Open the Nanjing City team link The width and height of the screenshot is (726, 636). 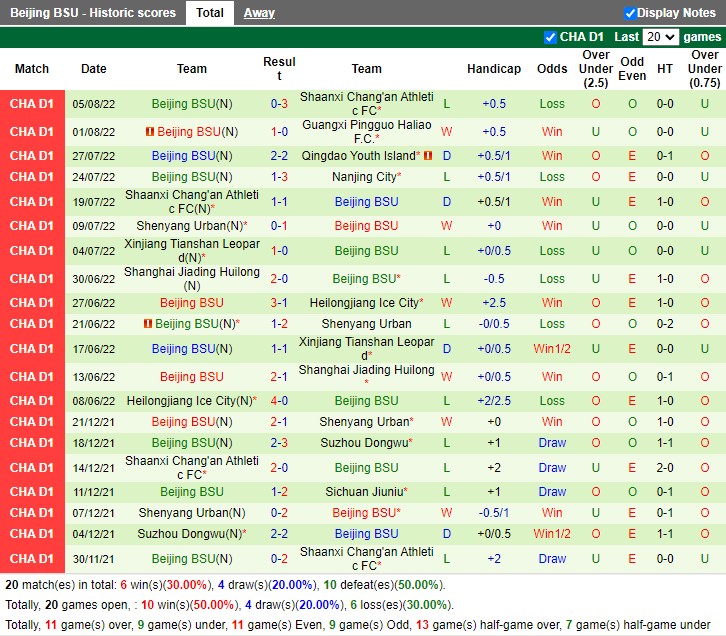point(364,177)
